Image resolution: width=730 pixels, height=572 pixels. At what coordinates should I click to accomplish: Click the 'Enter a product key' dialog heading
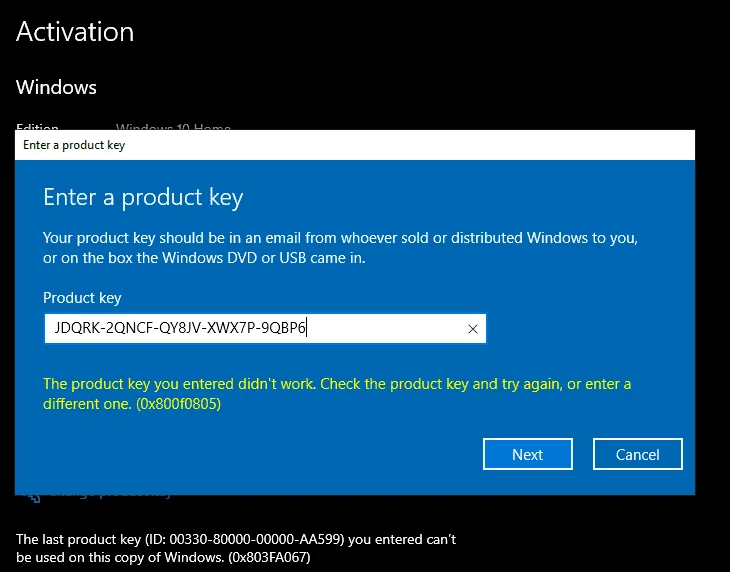[143, 197]
